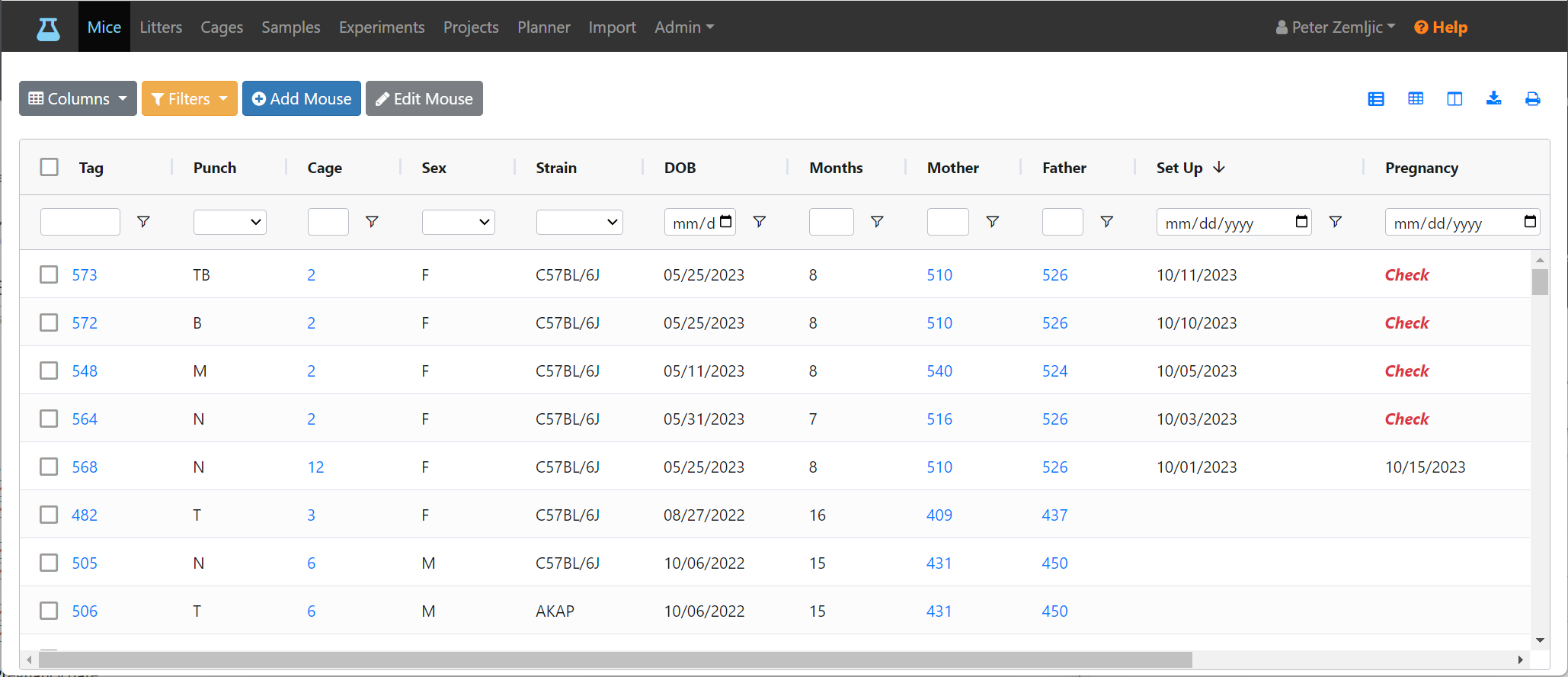Image resolution: width=1568 pixels, height=677 pixels.
Task: Expand the Sex filter dropdown
Action: coord(459,222)
